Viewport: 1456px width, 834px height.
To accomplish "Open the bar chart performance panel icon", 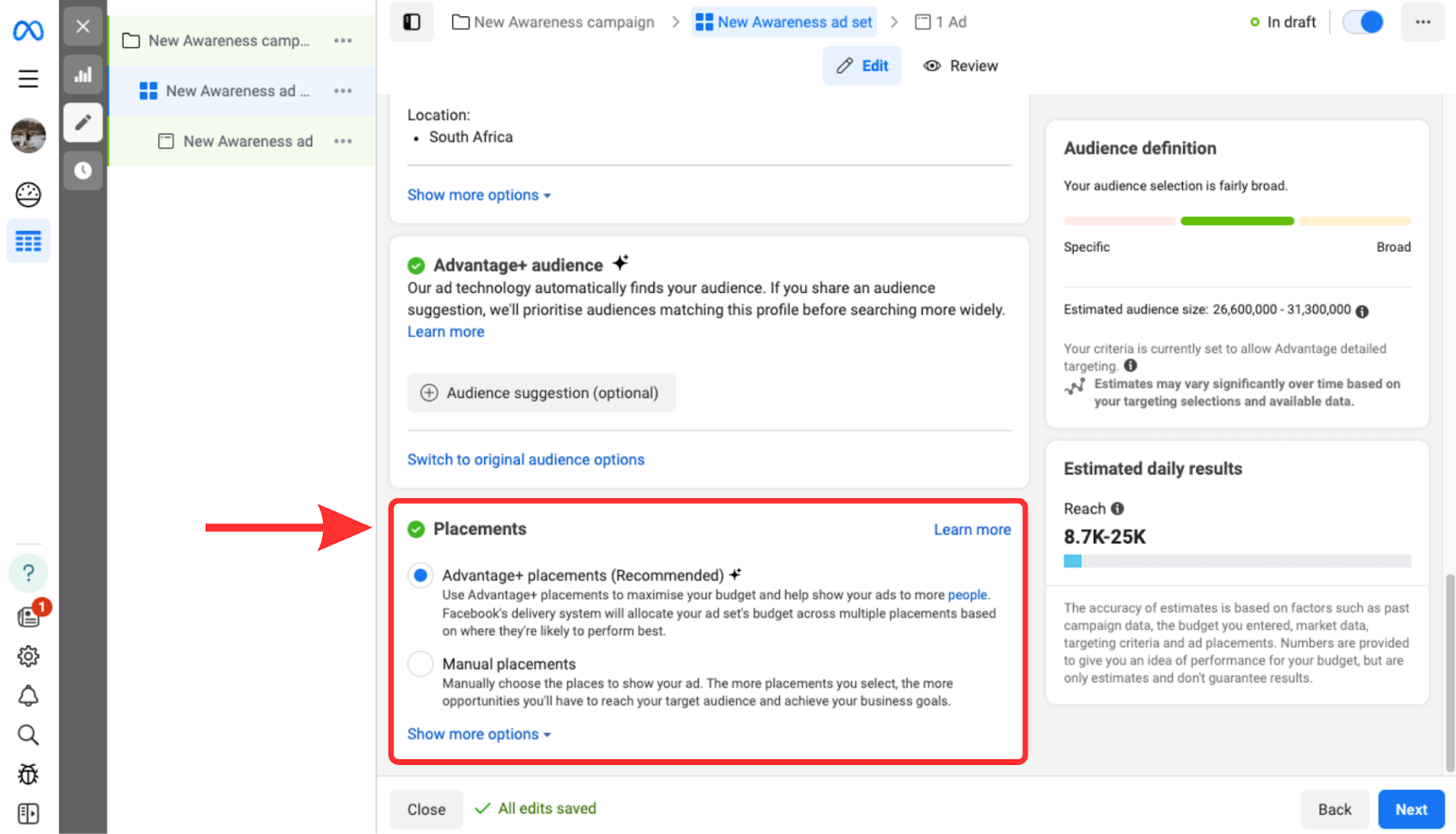I will 83,75.
